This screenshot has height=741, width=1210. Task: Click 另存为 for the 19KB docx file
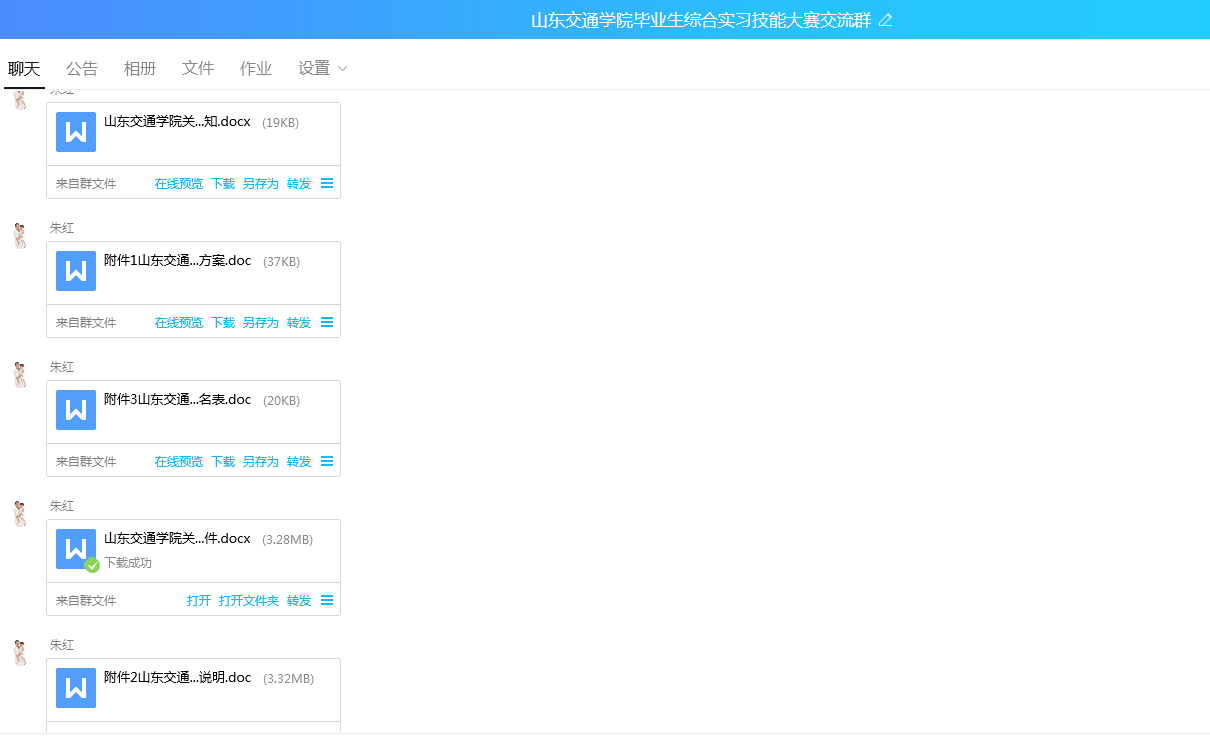tap(260, 184)
